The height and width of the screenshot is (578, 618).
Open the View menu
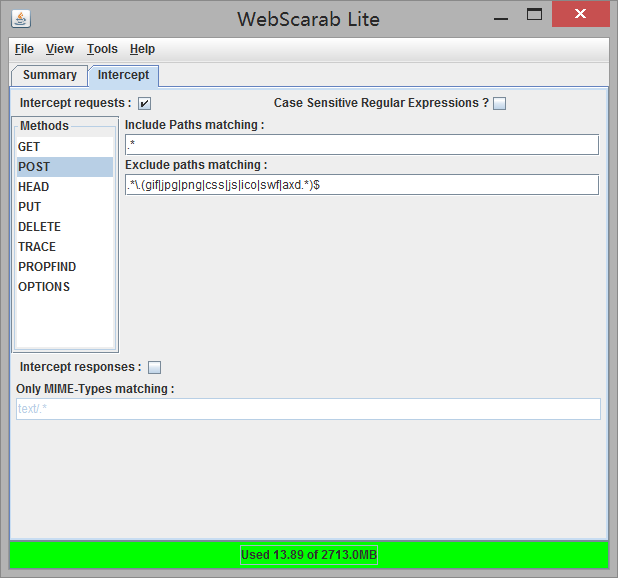pos(60,49)
